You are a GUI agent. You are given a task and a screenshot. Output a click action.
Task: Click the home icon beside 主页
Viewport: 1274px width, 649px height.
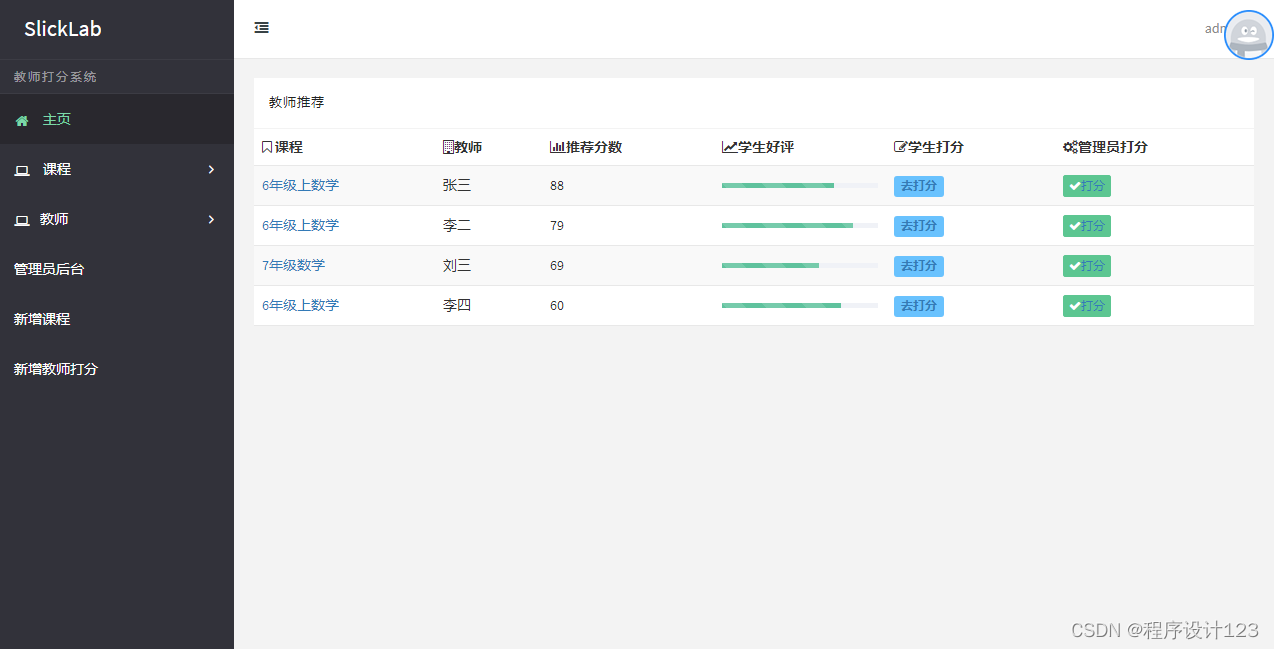pyautogui.click(x=21, y=119)
